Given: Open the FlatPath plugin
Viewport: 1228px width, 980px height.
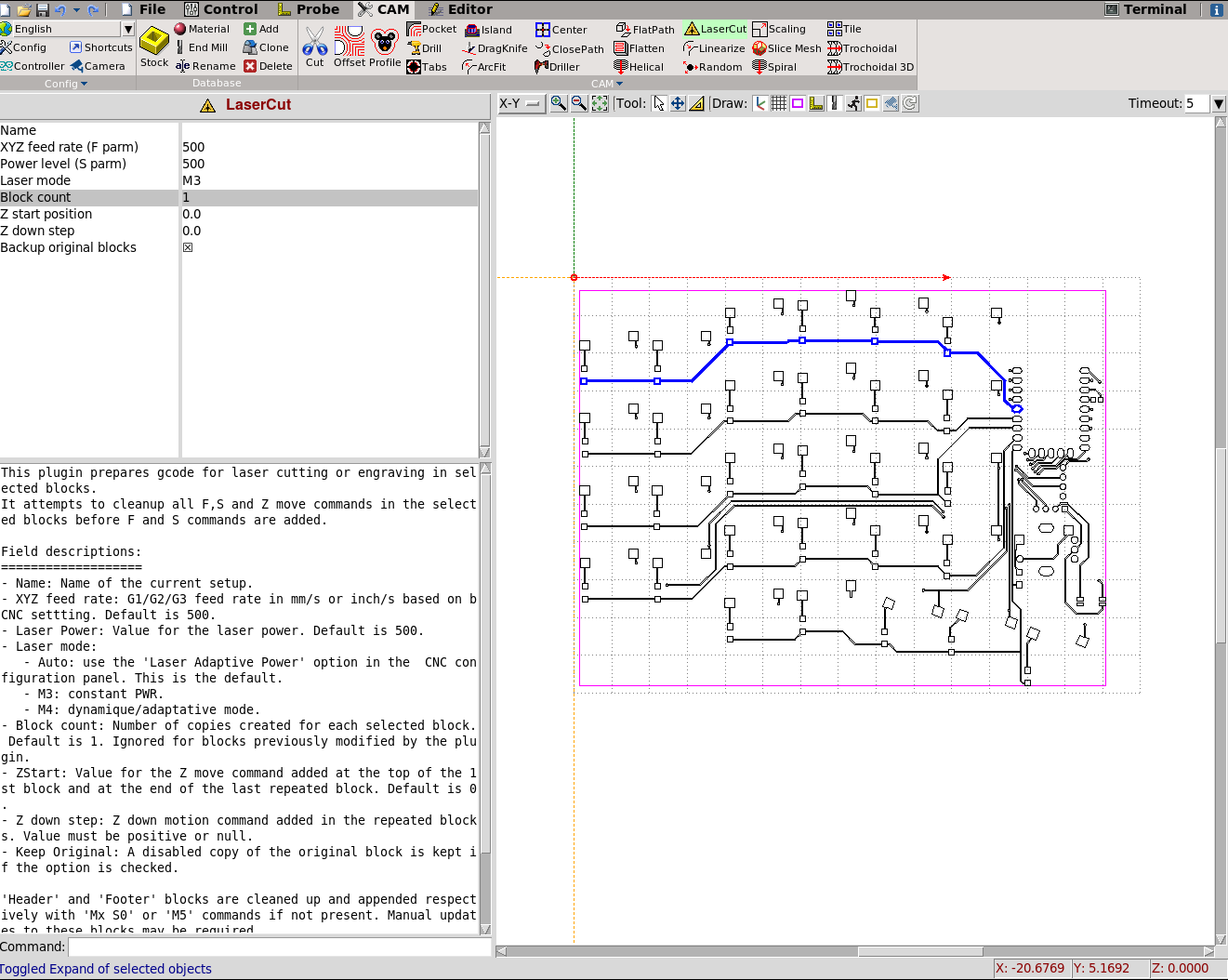Looking at the screenshot, I should pos(645,30).
